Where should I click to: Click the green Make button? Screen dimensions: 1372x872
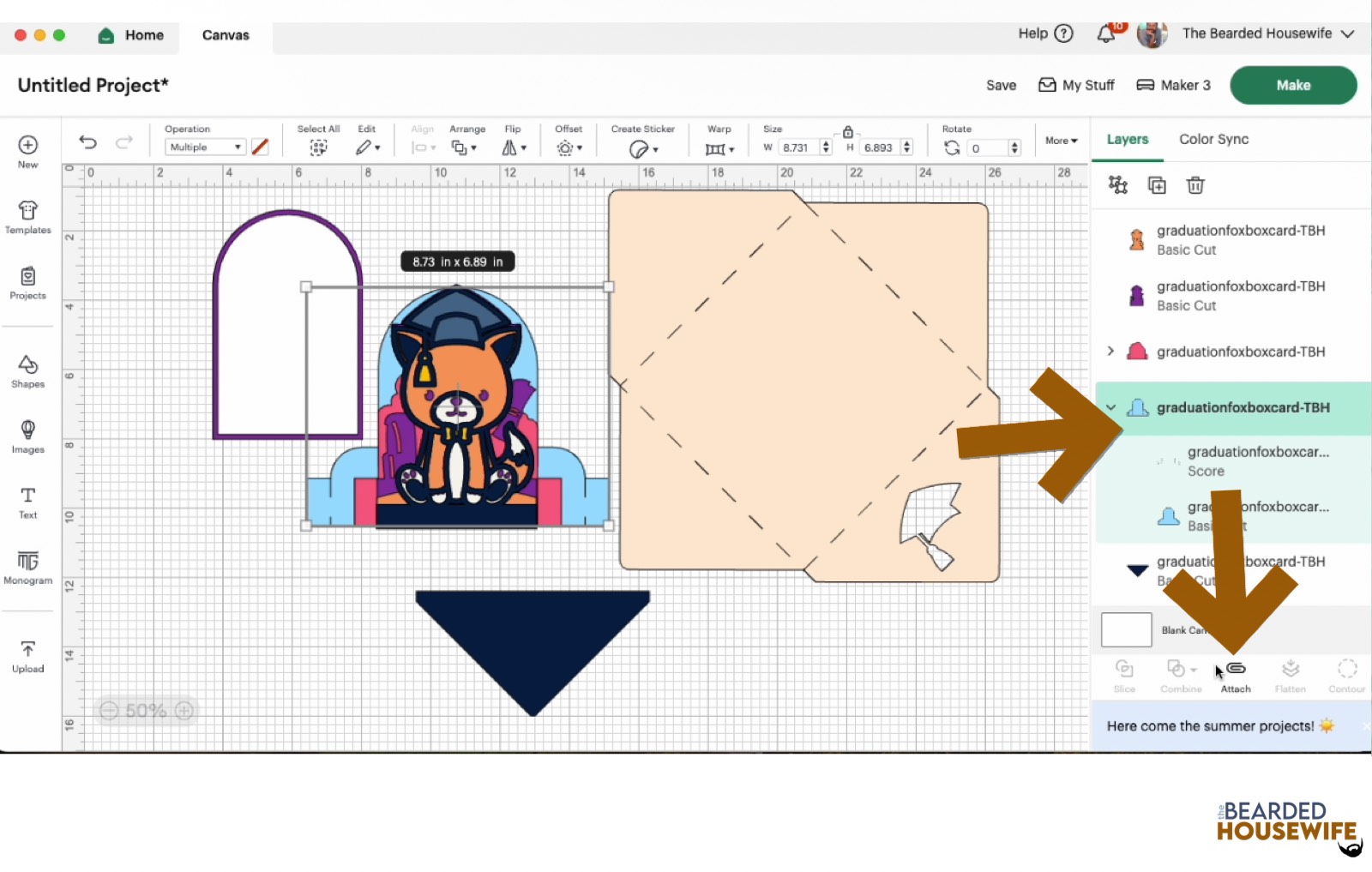(x=1292, y=85)
